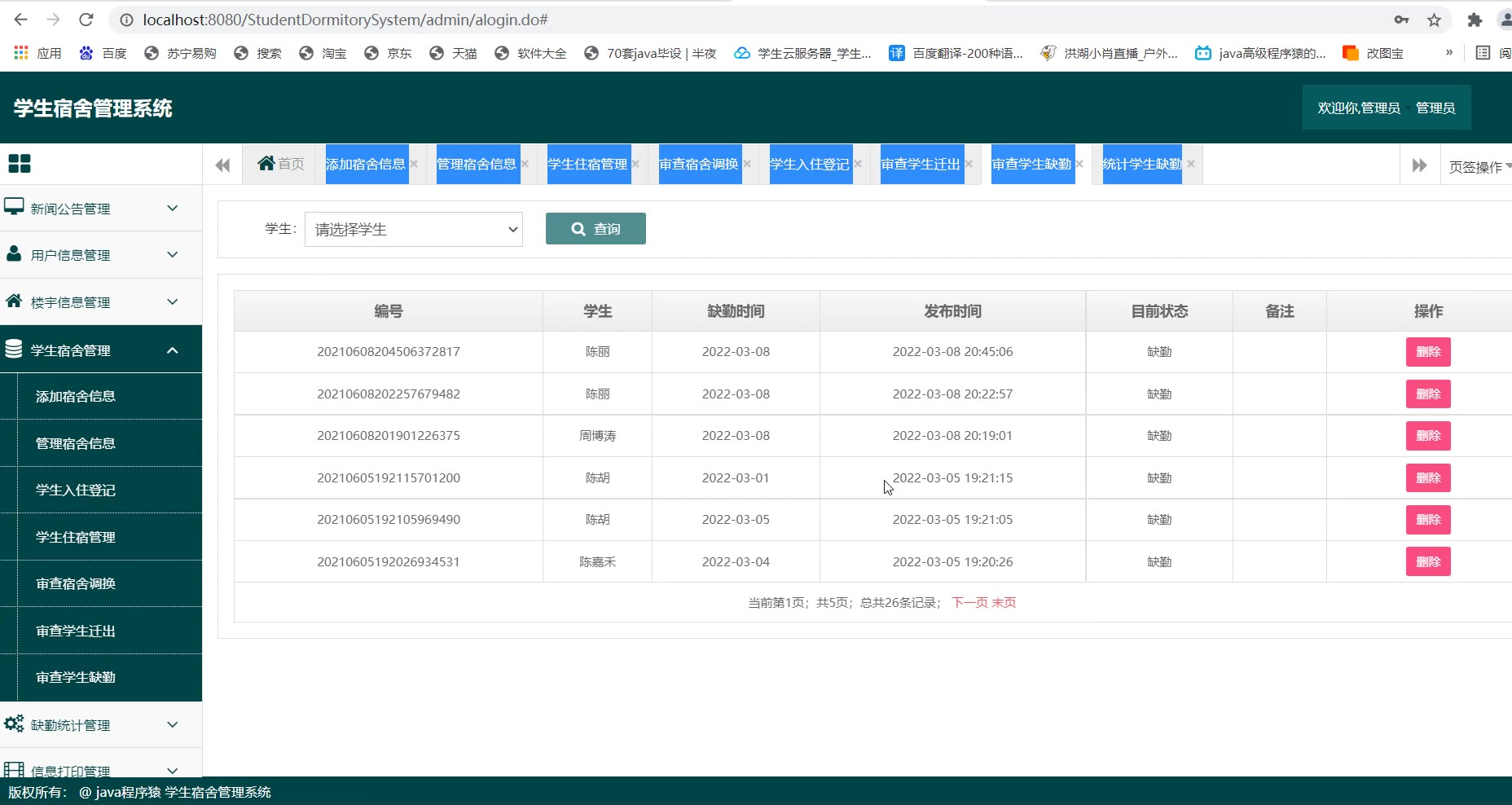Open the 请选择学生 dropdown
This screenshot has width=1512, height=805.
(414, 230)
